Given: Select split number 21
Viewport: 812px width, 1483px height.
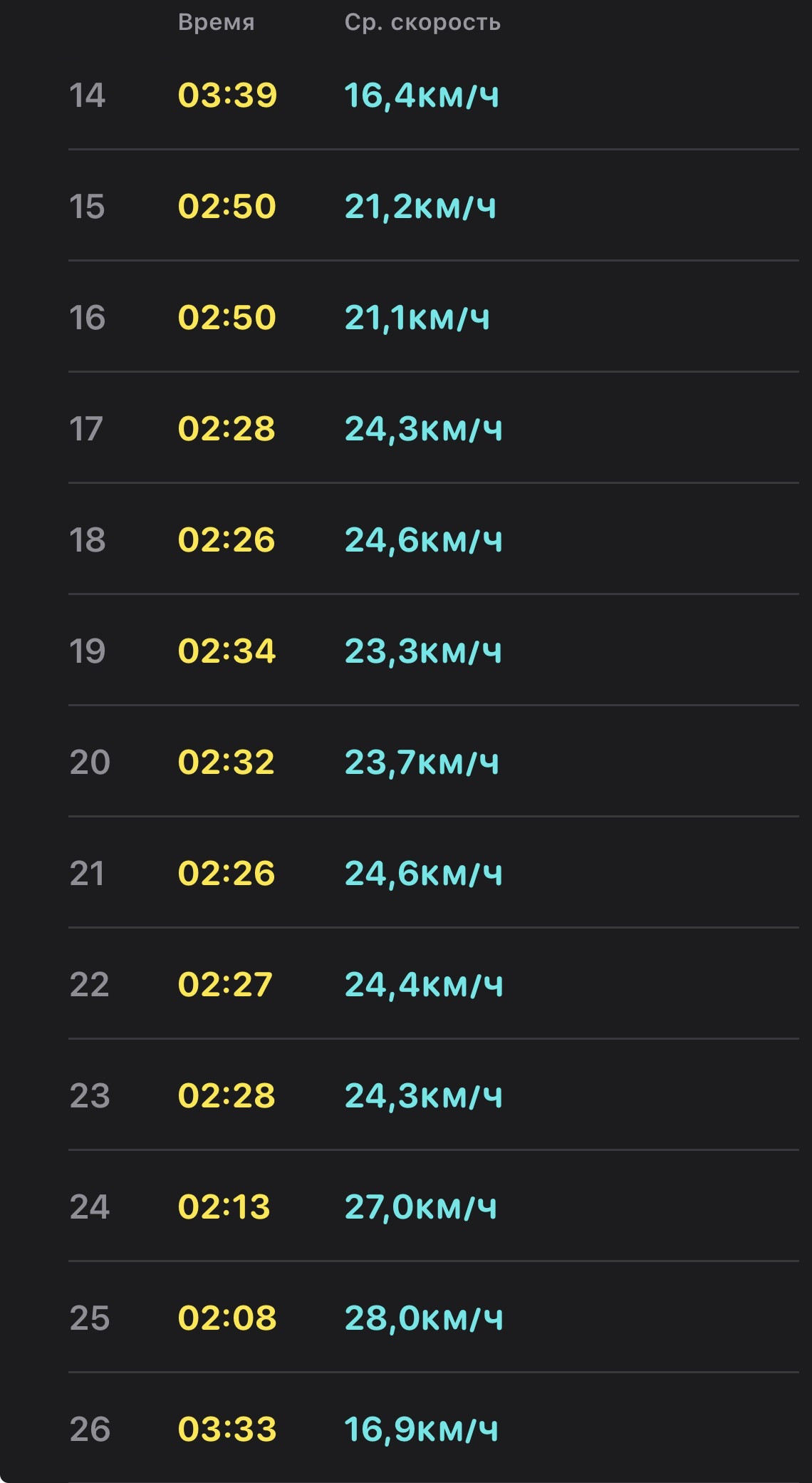Looking at the screenshot, I should (87, 874).
